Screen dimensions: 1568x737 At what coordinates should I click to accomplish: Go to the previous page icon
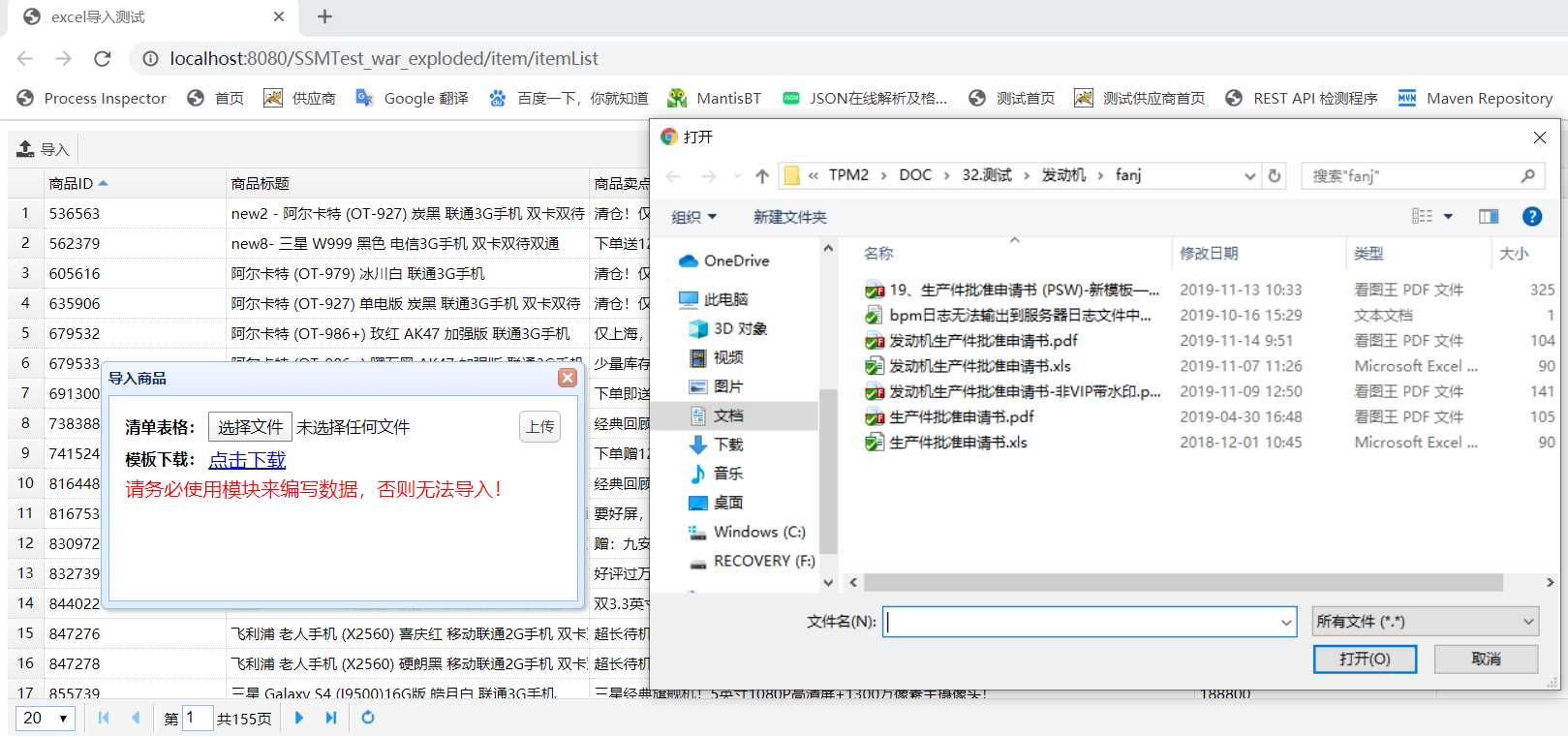pos(136,718)
